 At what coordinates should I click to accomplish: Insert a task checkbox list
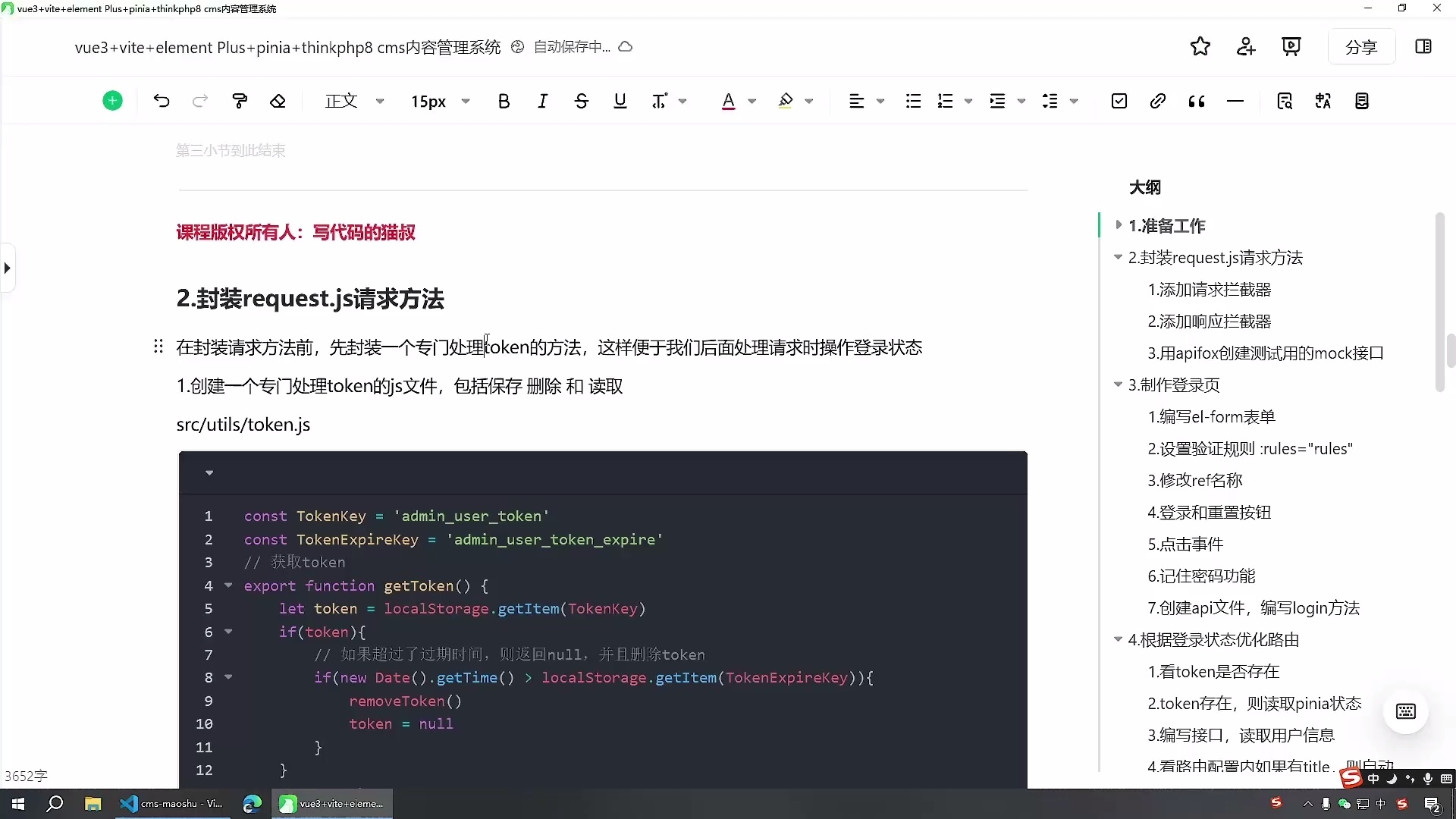(x=1120, y=101)
